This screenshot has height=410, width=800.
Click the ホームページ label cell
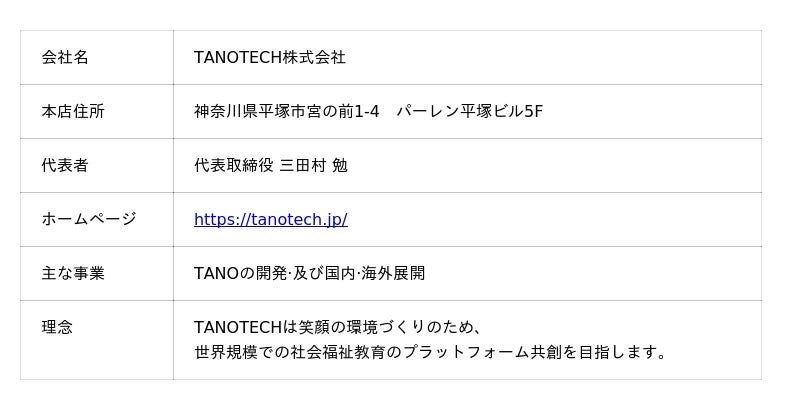(89, 220)
